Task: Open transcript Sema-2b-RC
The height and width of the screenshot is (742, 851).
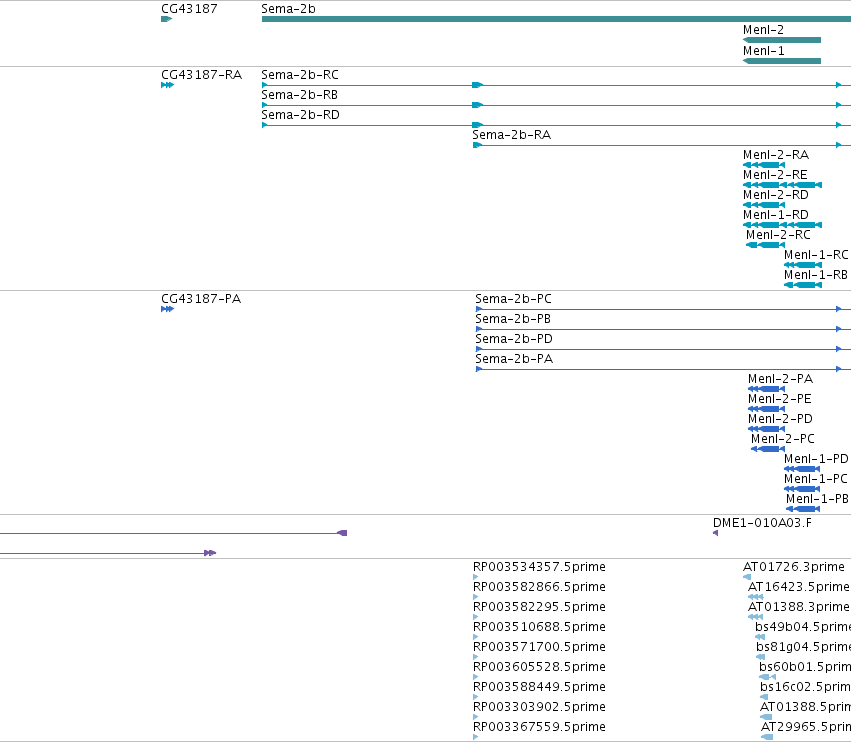Action: point(300,75)
